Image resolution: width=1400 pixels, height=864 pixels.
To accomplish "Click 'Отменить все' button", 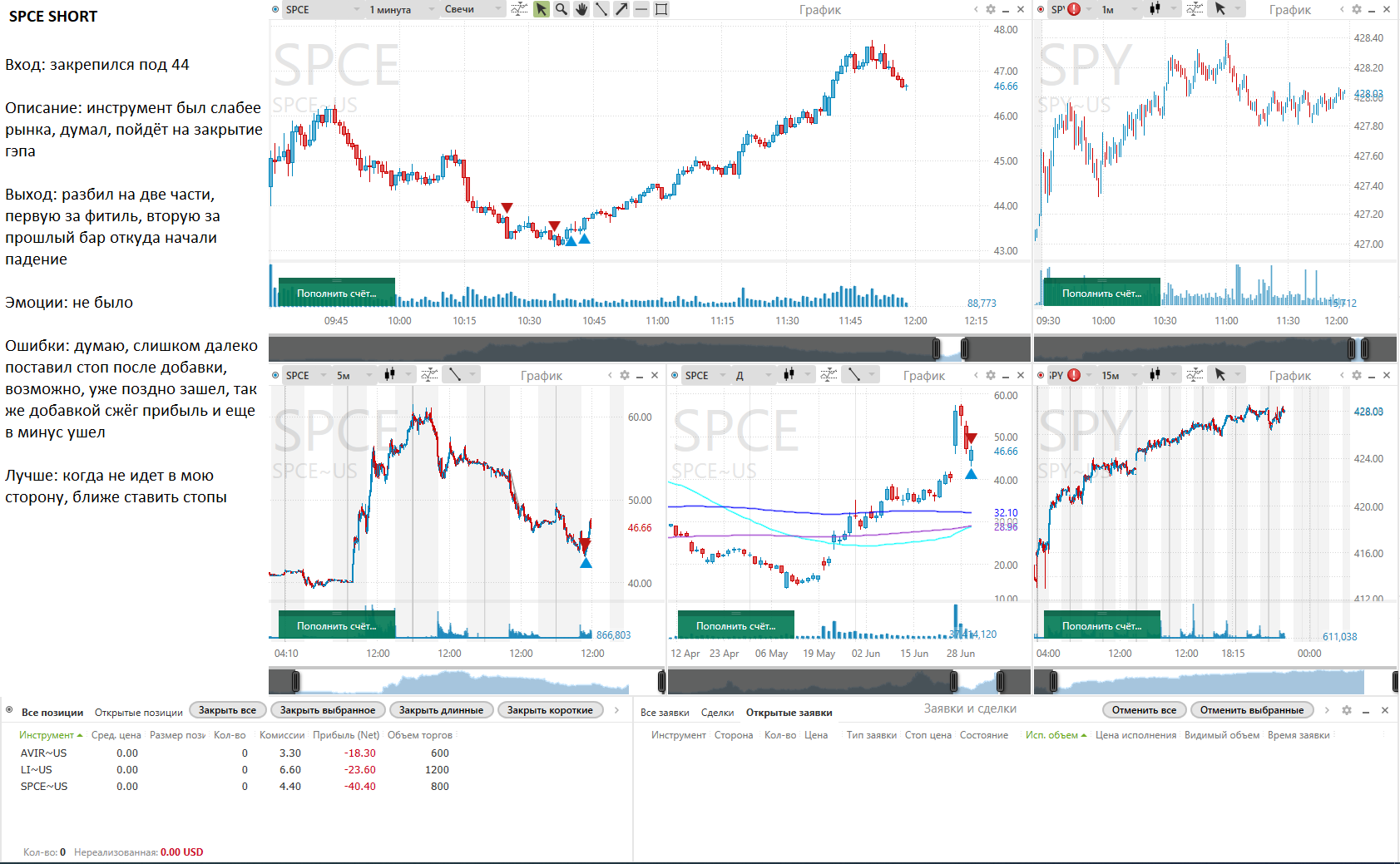I will click(1145, 710).
